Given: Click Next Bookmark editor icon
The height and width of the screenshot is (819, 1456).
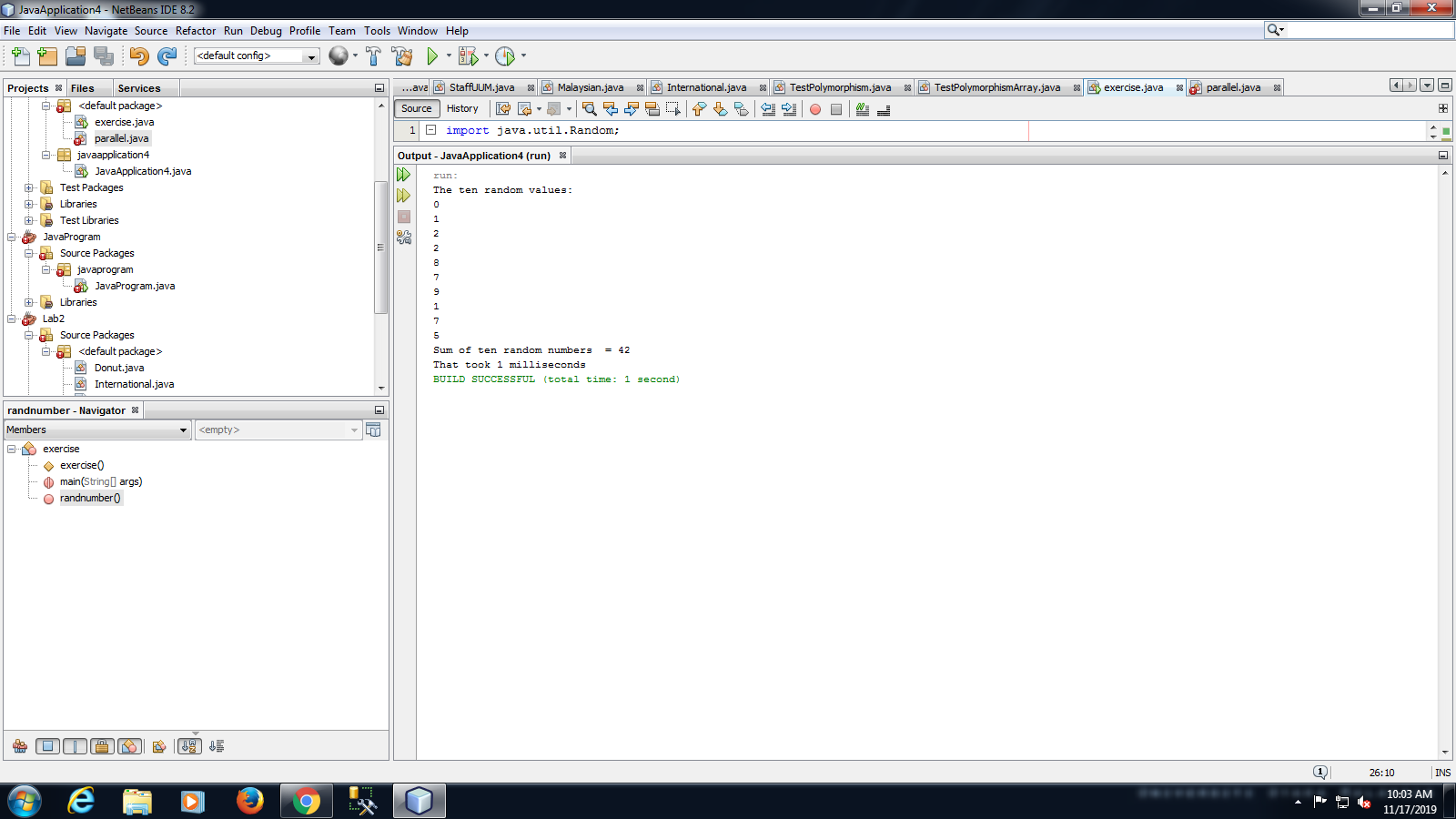Looking at the screenshot, I should click(720, 109).
